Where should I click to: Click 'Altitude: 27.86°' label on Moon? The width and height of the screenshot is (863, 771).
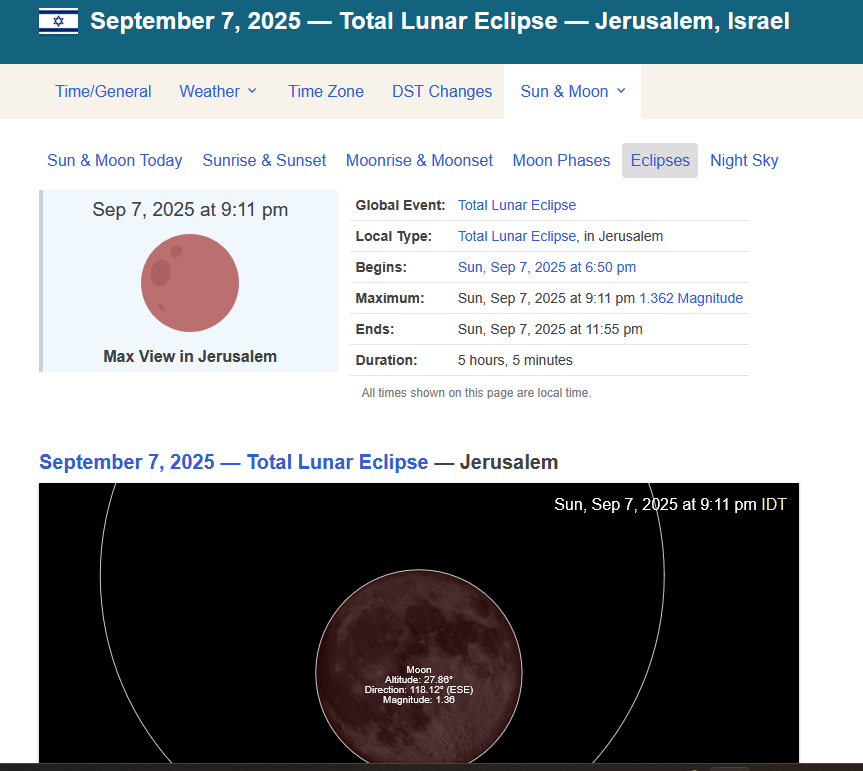[419, 680]
